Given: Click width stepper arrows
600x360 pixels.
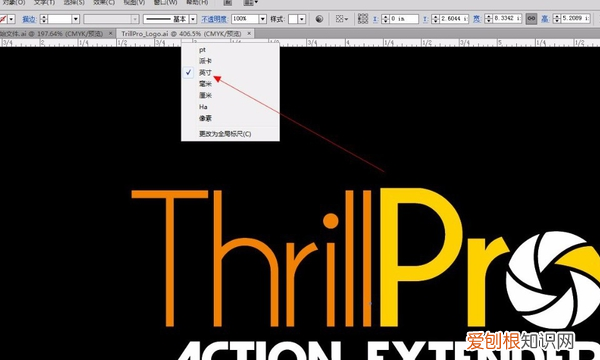Looking at the screenshot, I should 488,19.
